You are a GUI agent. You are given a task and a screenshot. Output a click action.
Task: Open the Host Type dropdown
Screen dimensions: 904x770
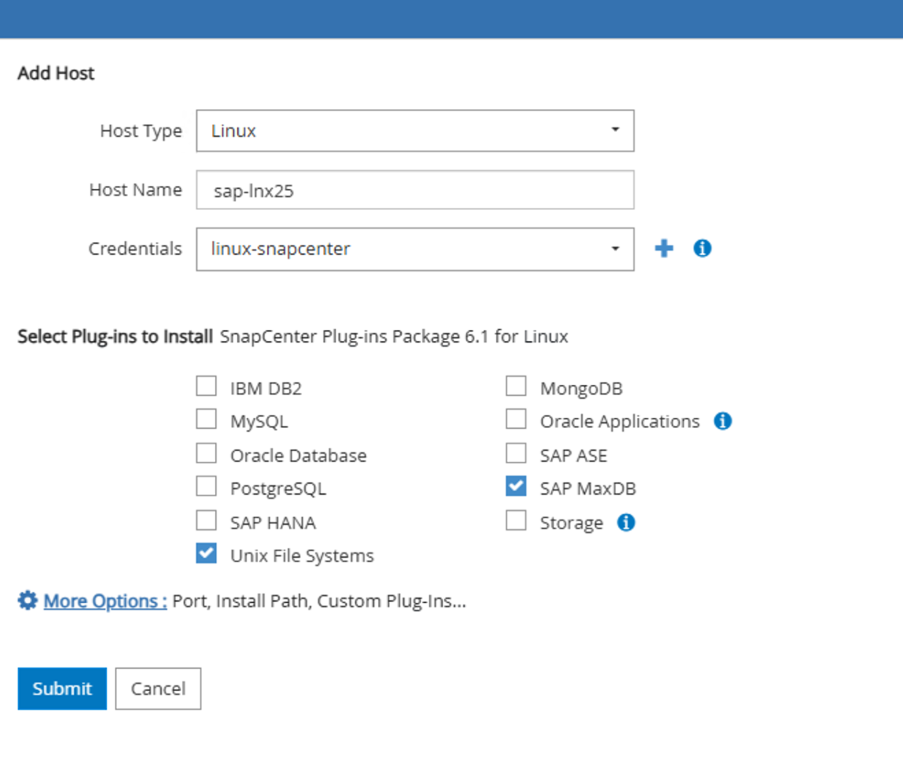click(415, 131)
